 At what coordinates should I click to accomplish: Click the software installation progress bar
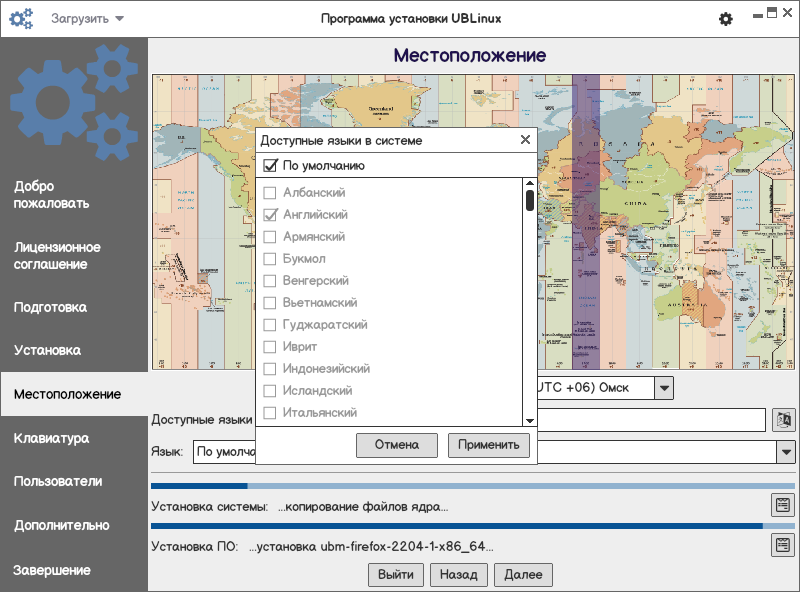pos(455,525)
